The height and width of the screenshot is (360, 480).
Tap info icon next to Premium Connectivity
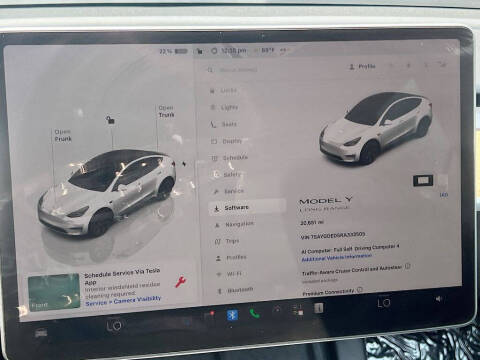click(360, 290)
